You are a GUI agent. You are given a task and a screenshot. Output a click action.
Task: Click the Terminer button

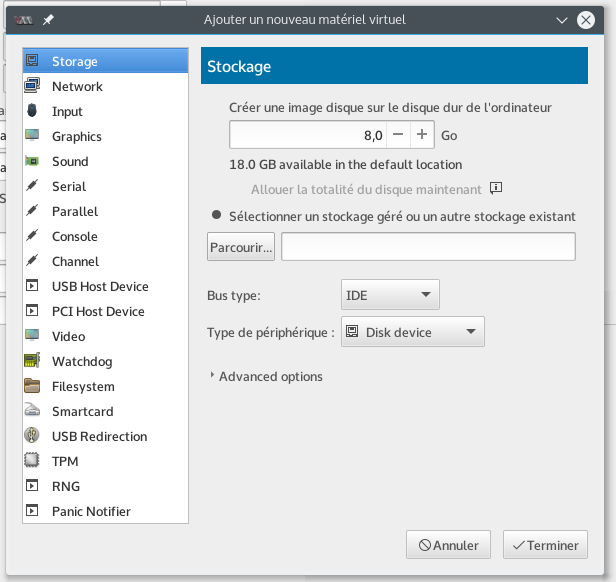click(545, 545)
